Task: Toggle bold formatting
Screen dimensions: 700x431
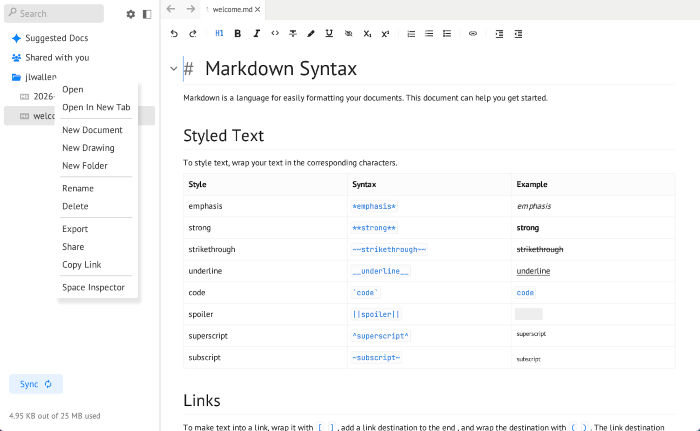Action: [x=238, y=33]
